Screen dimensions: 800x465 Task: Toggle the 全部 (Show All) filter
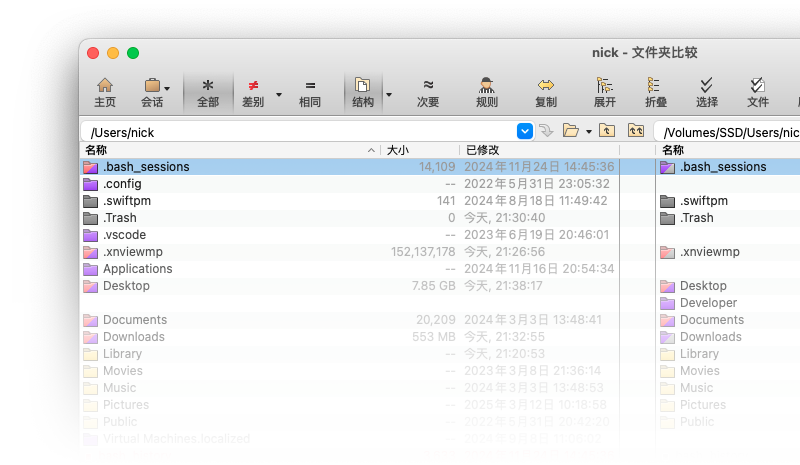(208, 92)
